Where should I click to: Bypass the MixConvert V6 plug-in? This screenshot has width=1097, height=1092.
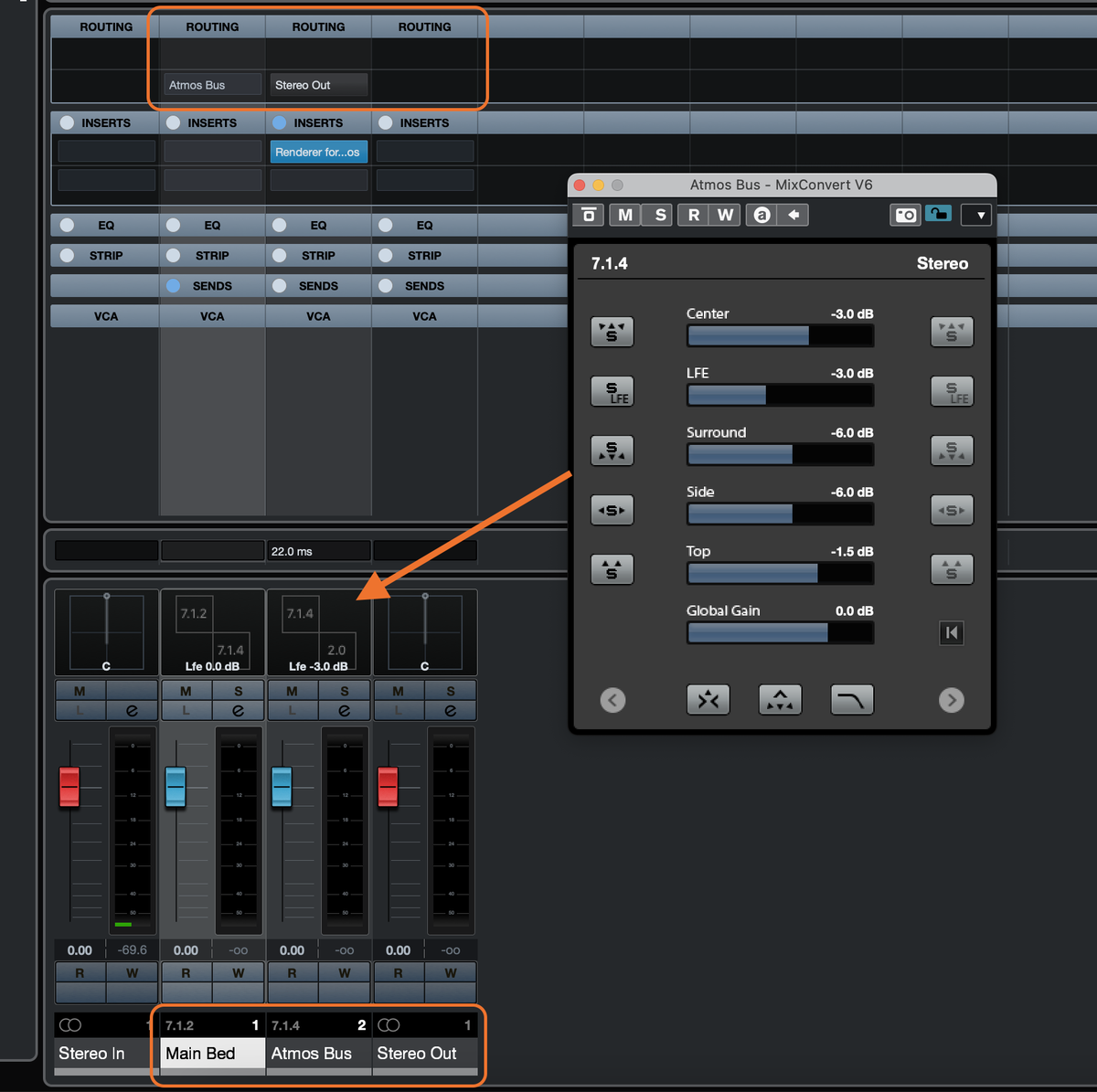[x=589, y=215]
